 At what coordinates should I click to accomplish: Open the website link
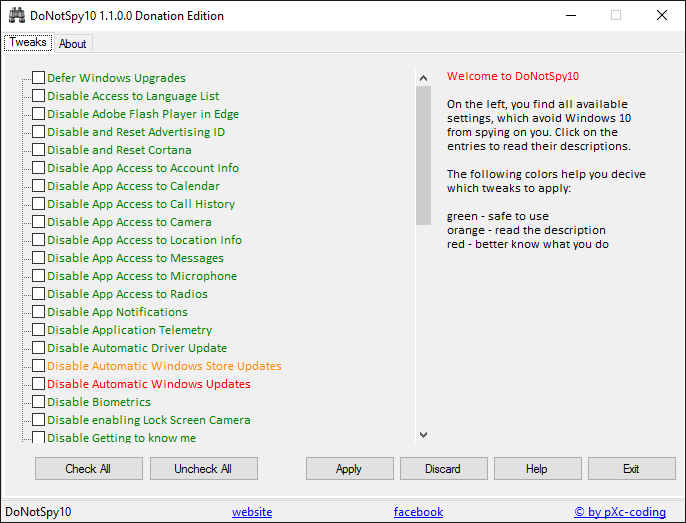(x=252, y=512)
